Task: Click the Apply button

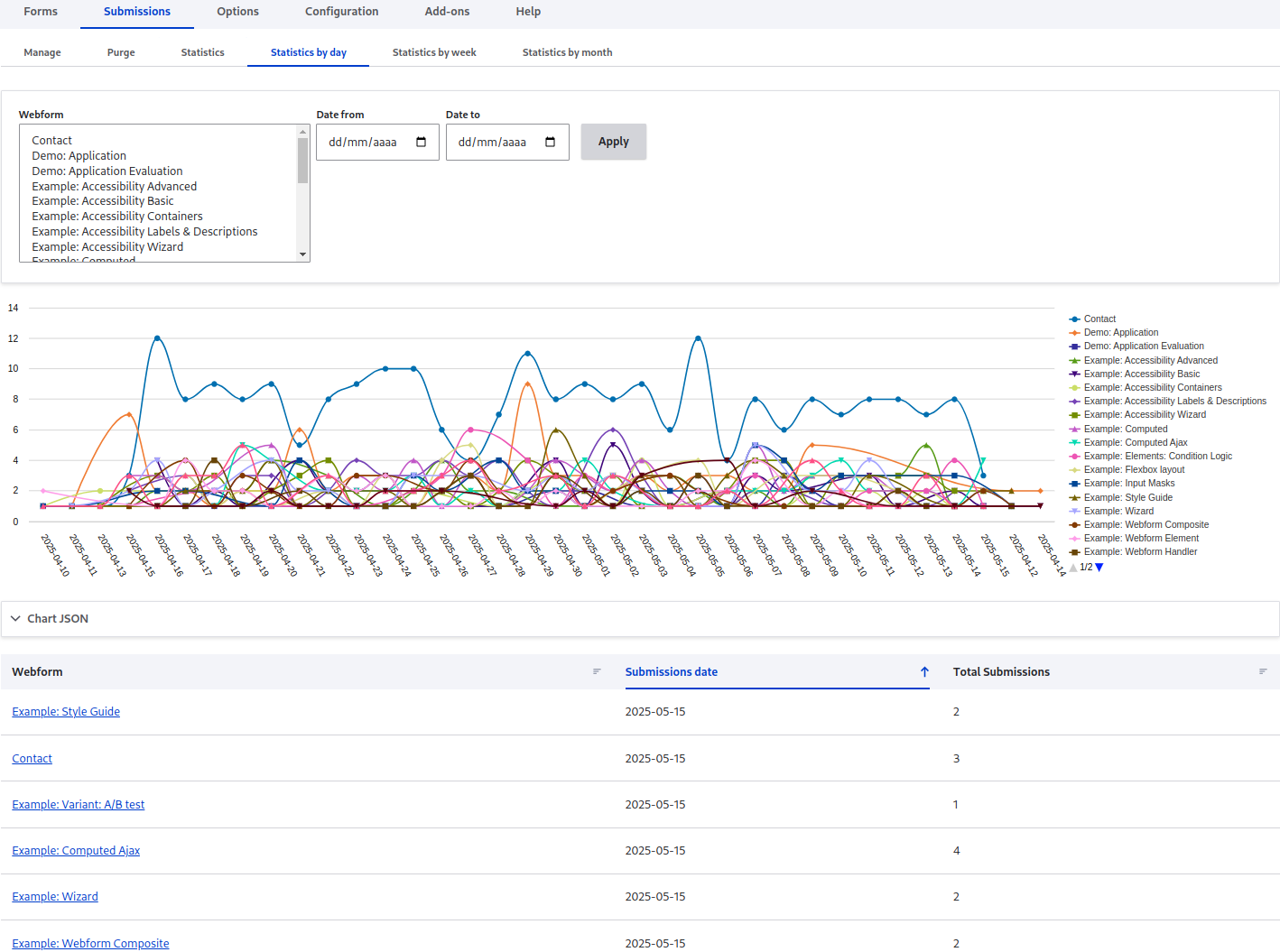Action: coord(614,142)
